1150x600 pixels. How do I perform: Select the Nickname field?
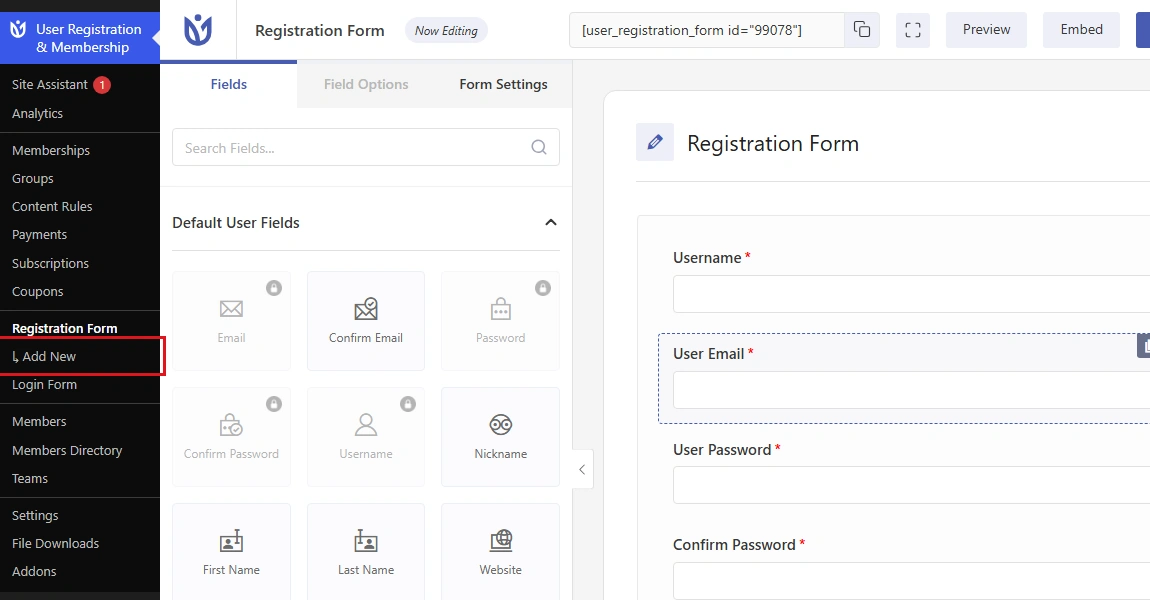tap(500, 437)
